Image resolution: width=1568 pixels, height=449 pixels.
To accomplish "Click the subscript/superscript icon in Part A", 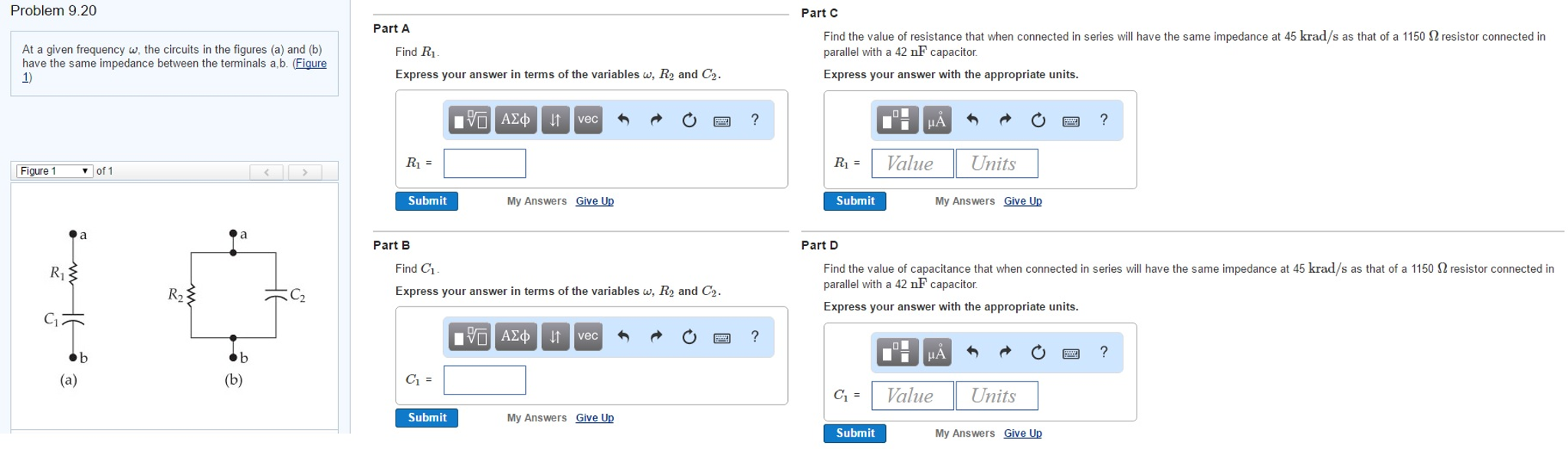I will click(x=555, y=120).
